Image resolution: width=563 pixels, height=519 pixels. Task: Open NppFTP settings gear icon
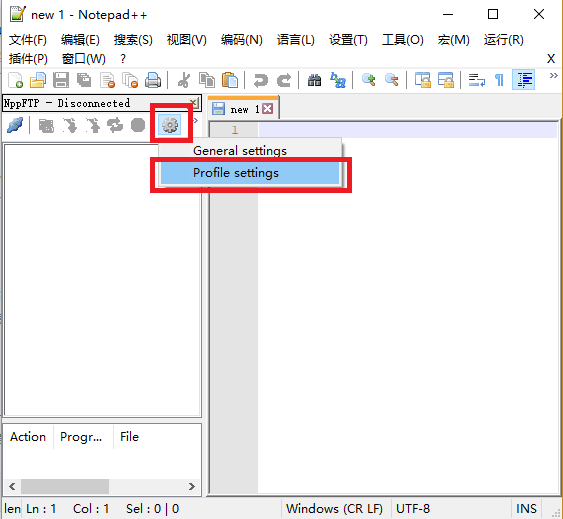(x=170, y=125)
